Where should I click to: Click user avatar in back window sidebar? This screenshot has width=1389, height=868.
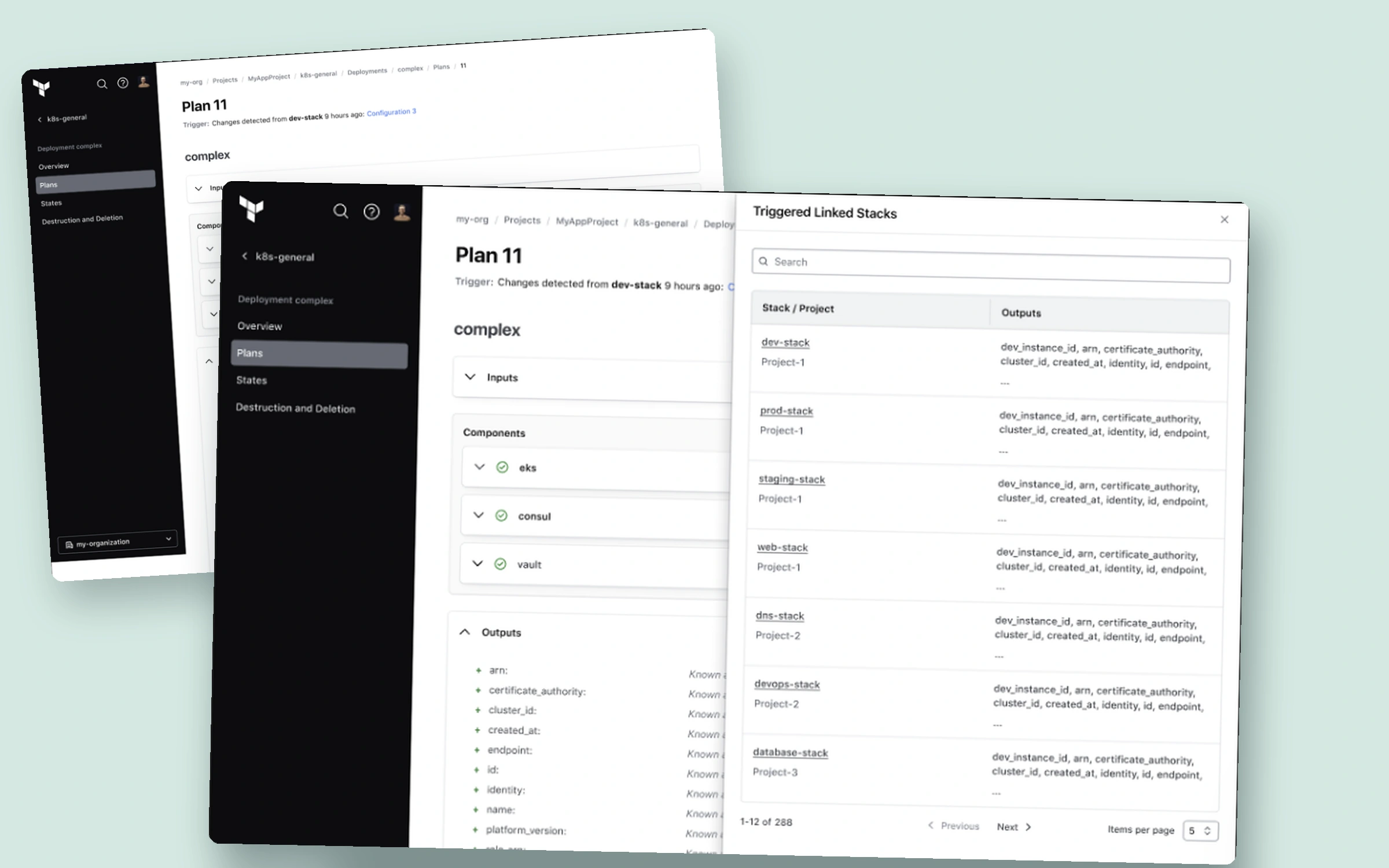click(x=144, y=82)
